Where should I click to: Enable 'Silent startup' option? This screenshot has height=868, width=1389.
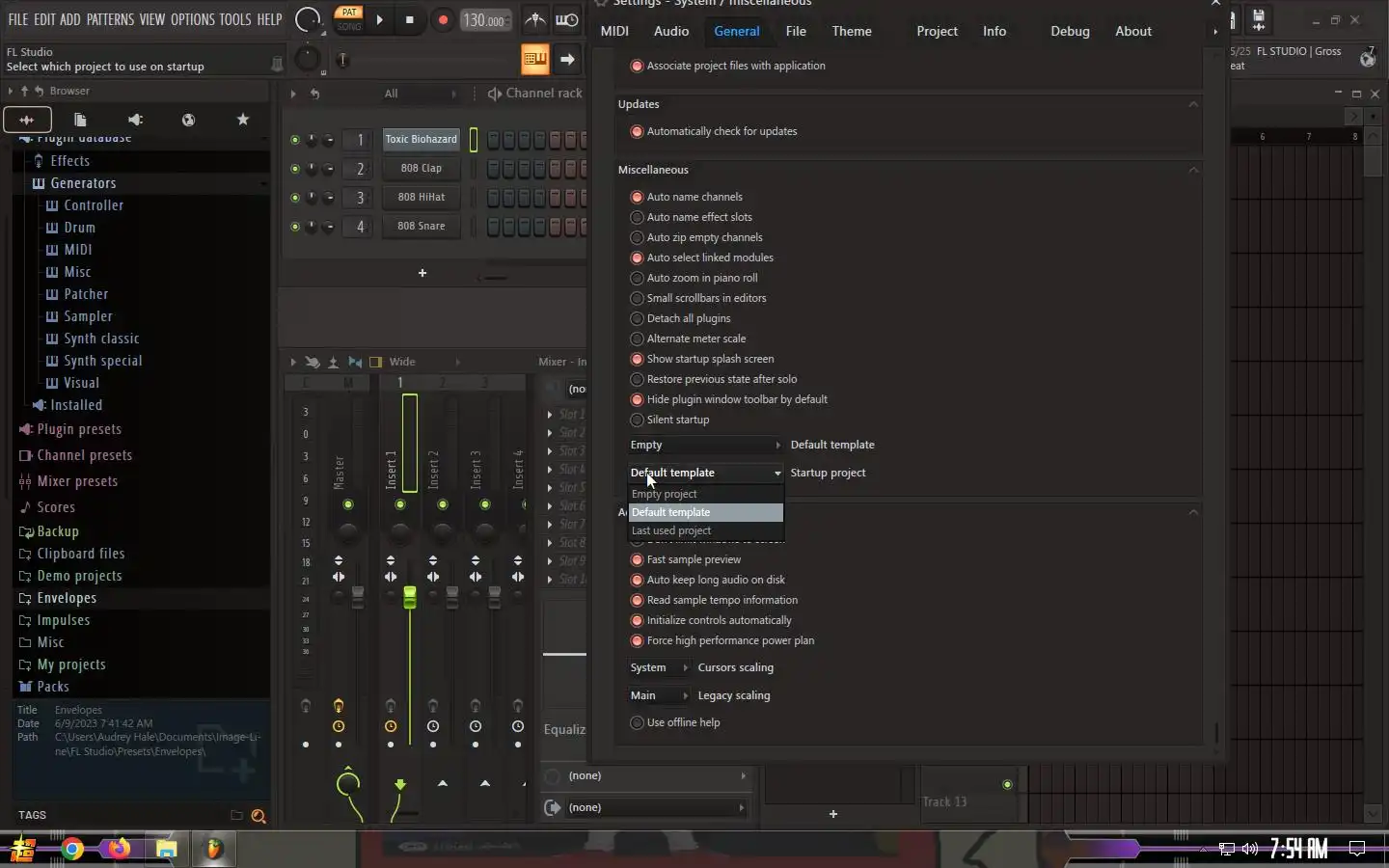(x=637, y=420)
